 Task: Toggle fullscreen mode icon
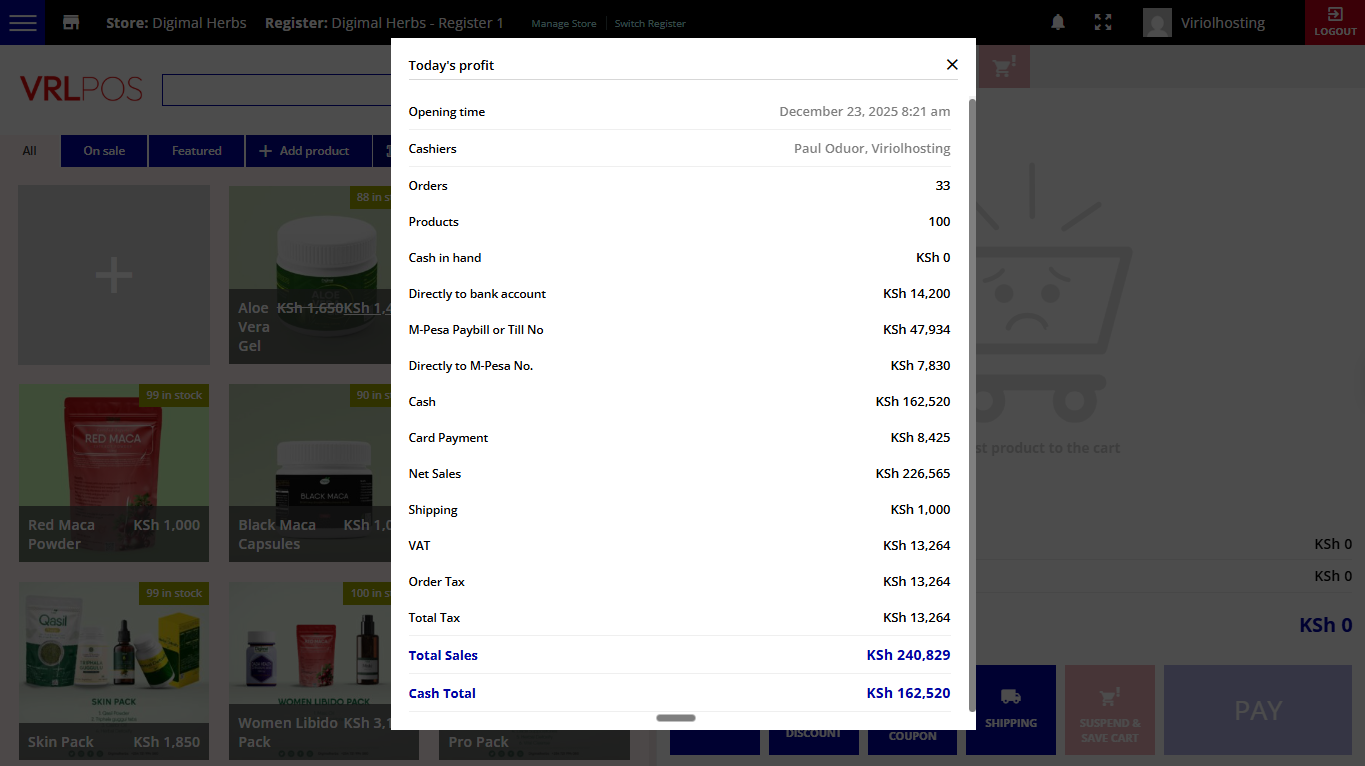pos(1103,22)
